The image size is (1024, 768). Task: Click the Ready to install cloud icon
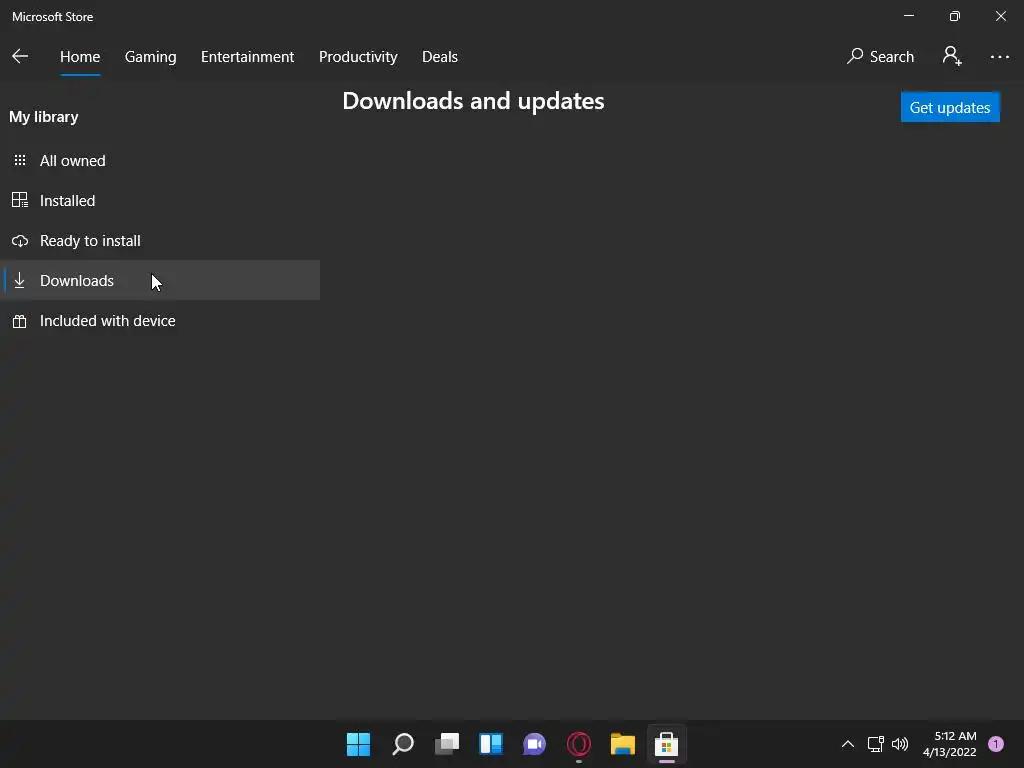point(20,241)
